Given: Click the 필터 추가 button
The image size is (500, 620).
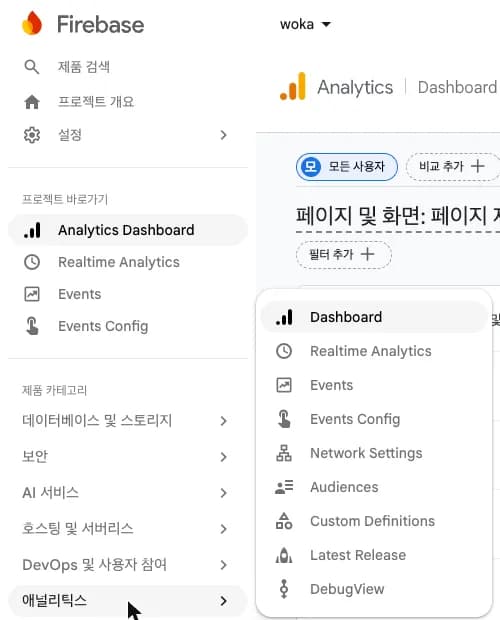Looking at the screenshot, I should [x=343, y=254].
